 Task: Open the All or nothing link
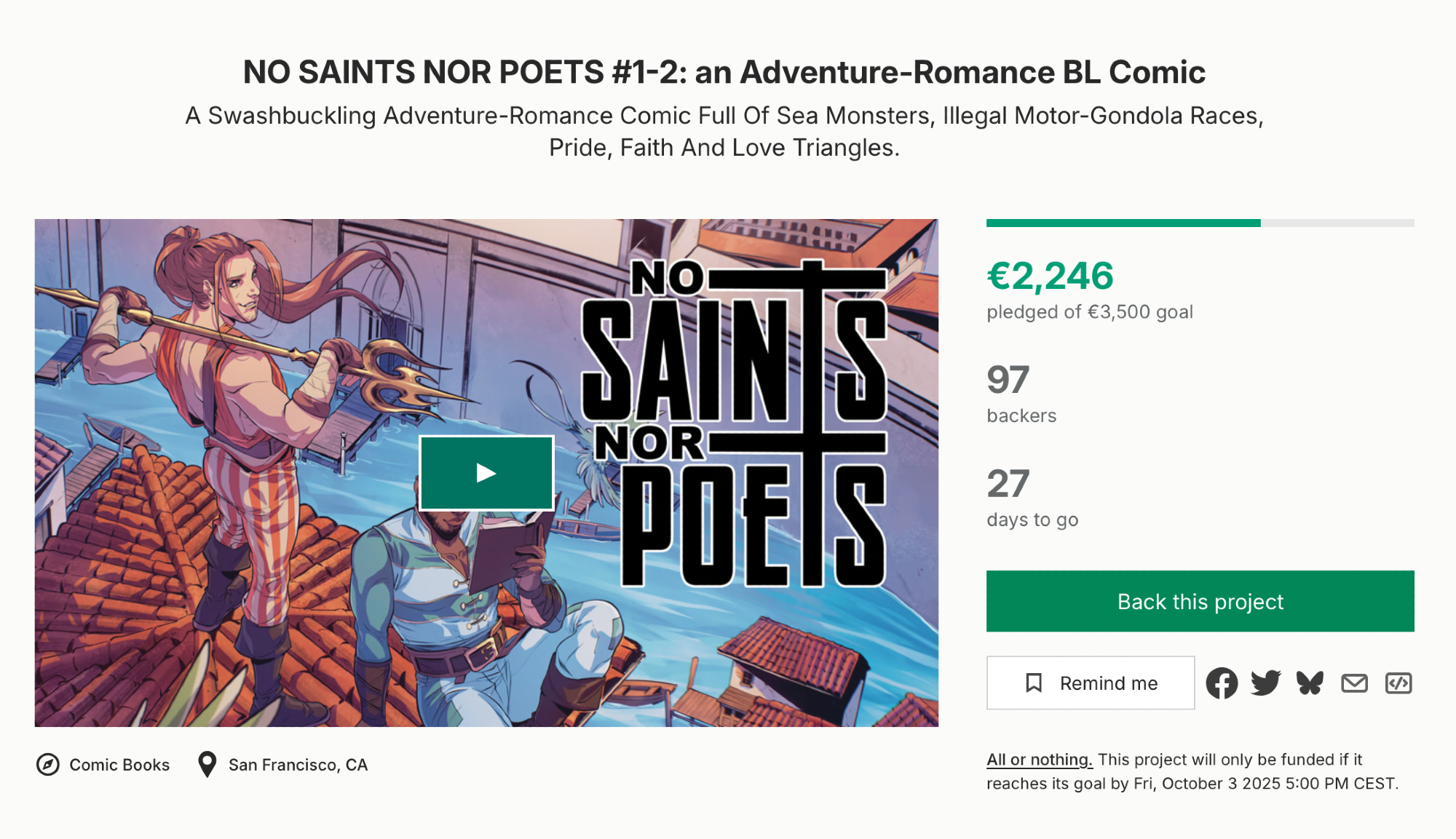1039,760
